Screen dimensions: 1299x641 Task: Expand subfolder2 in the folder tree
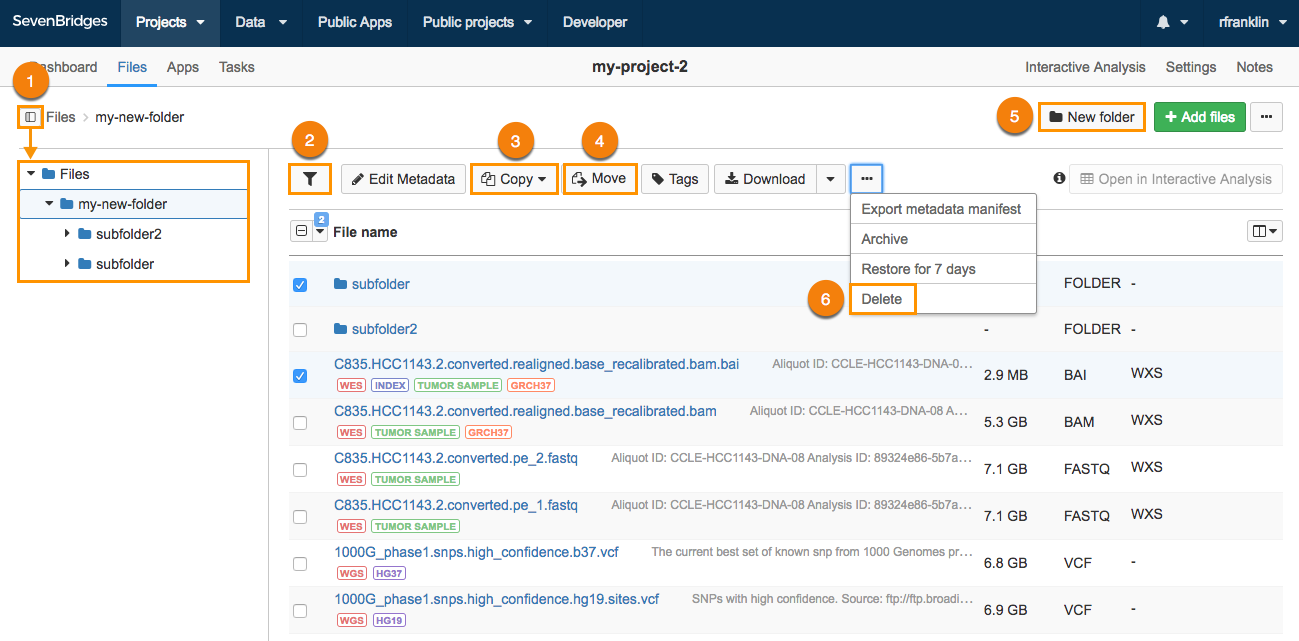[x=67, y=234]
